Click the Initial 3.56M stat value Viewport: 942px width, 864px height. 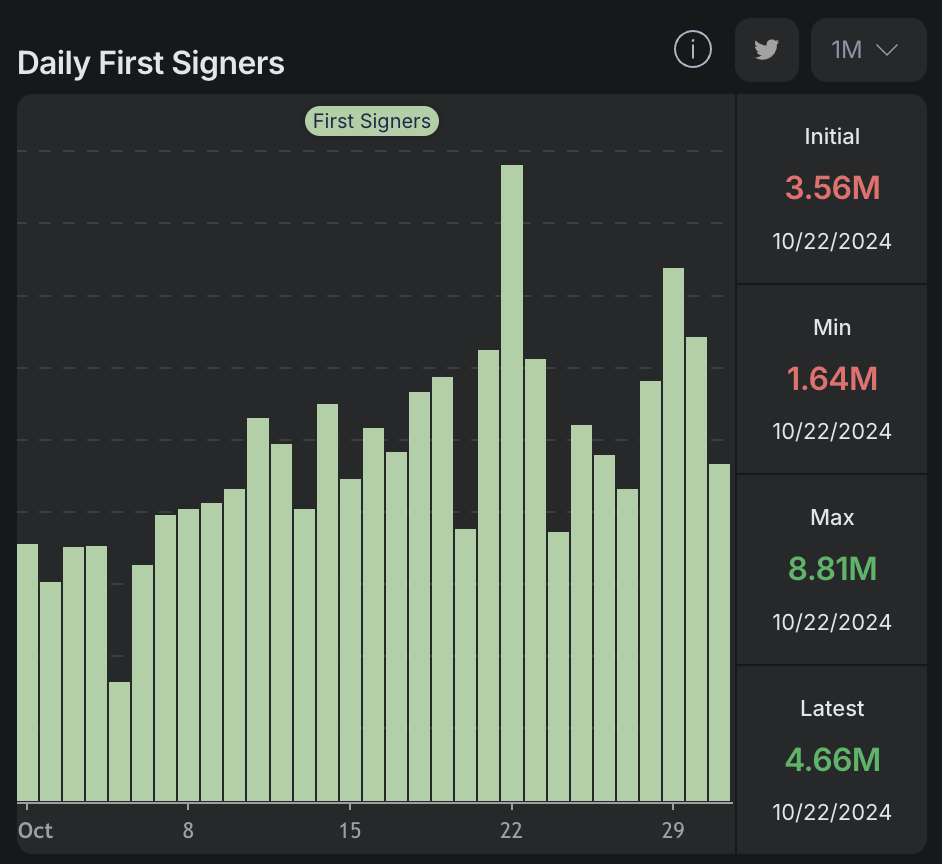point(832,188)
